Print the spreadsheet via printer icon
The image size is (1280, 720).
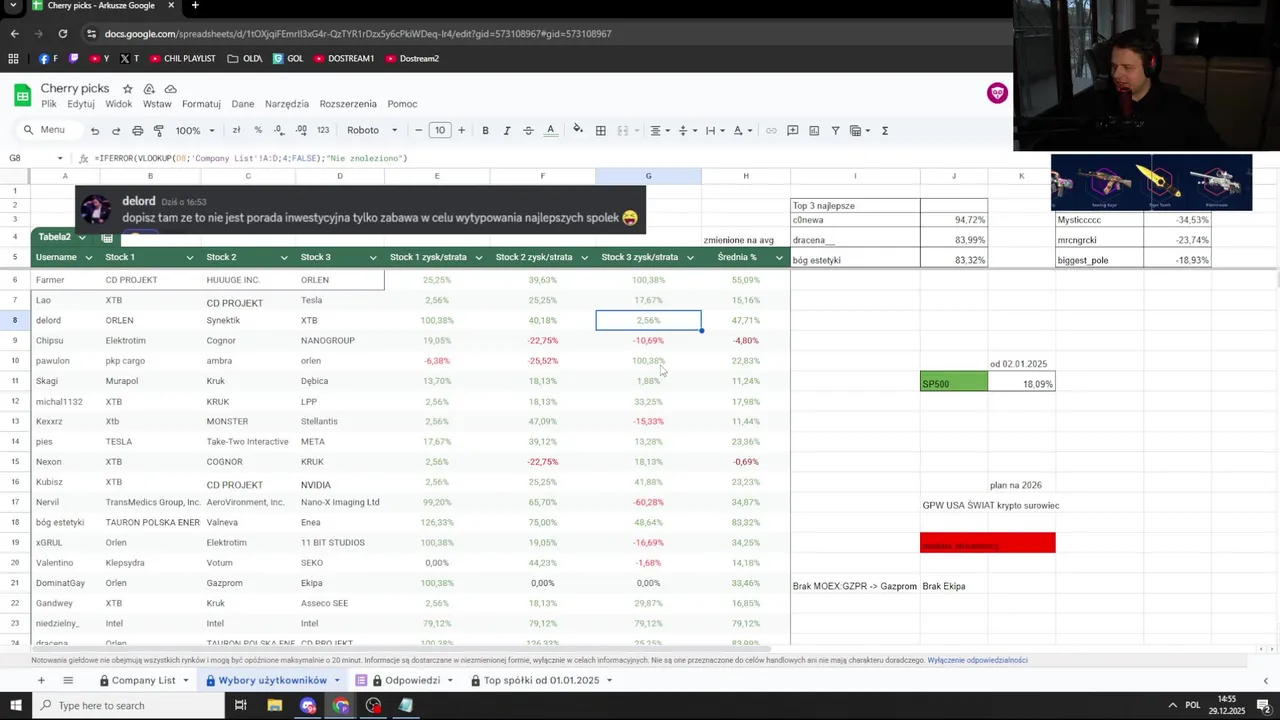(137, 130)
